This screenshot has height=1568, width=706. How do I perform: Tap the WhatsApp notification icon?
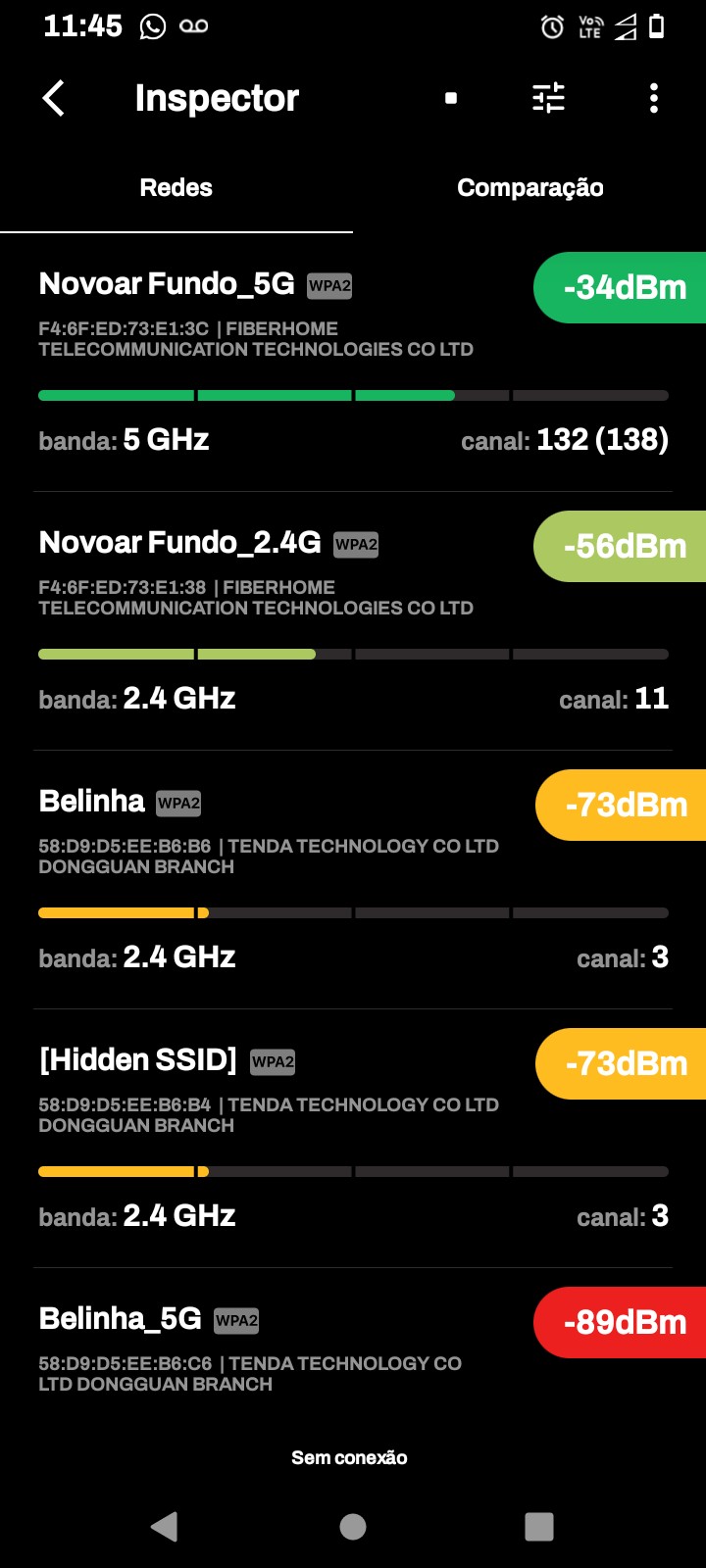[x=153, y=26]
